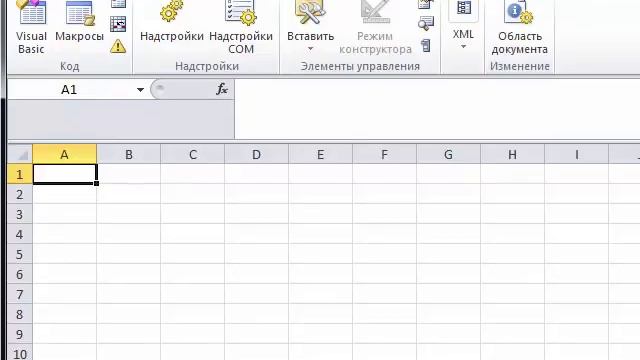Select cell A9 in the worksheet

(x=64, y=334)
